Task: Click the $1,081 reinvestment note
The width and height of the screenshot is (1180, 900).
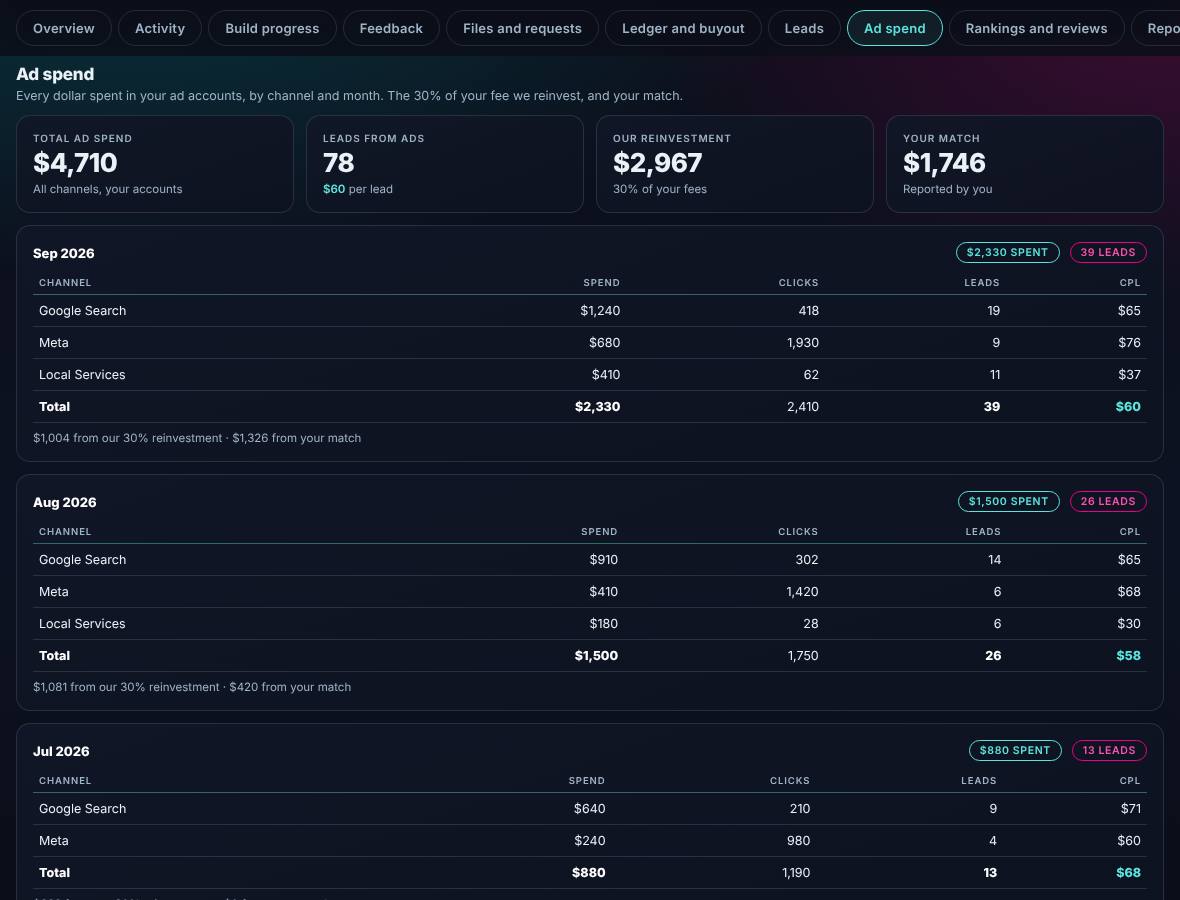Action: click(x=192, y=687)
